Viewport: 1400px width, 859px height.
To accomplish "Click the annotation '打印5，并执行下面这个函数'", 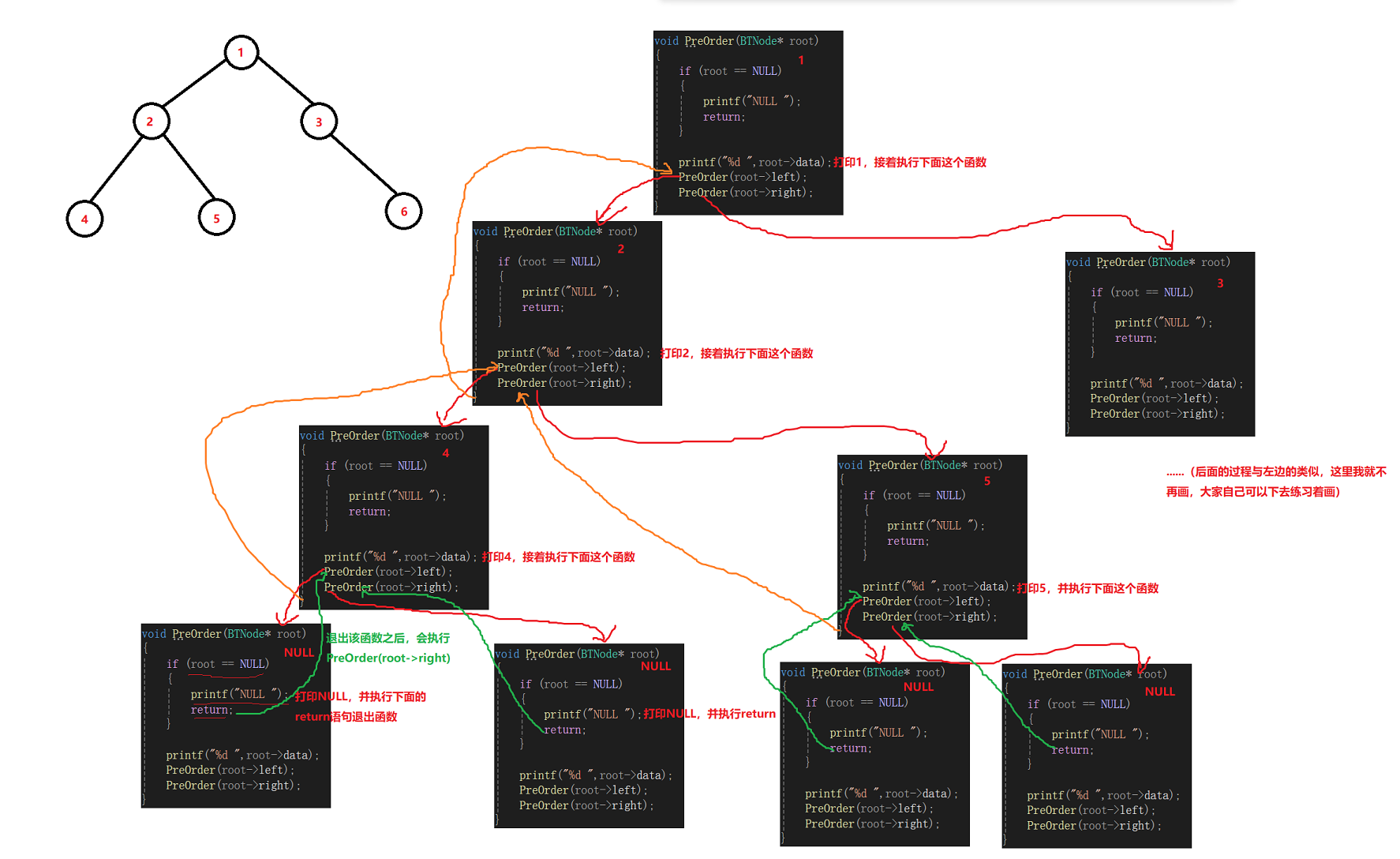I will click(x=1087, y=588).
